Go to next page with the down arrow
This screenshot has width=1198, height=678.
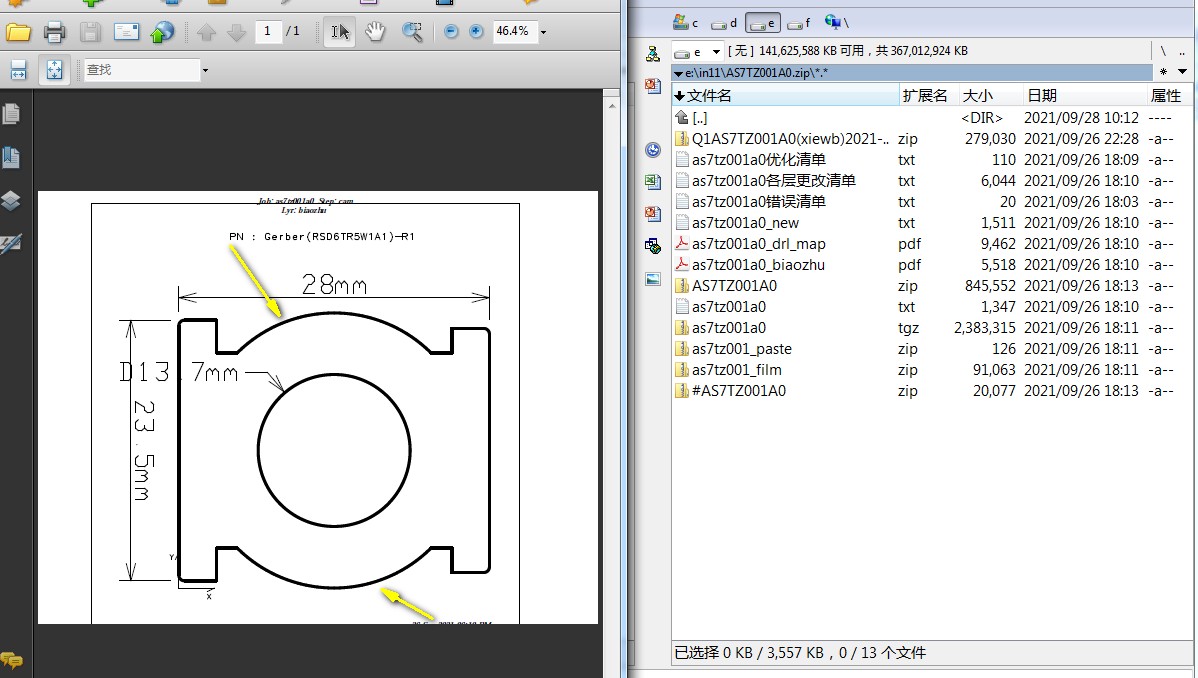pyautogui.click(x=236, y=32)
